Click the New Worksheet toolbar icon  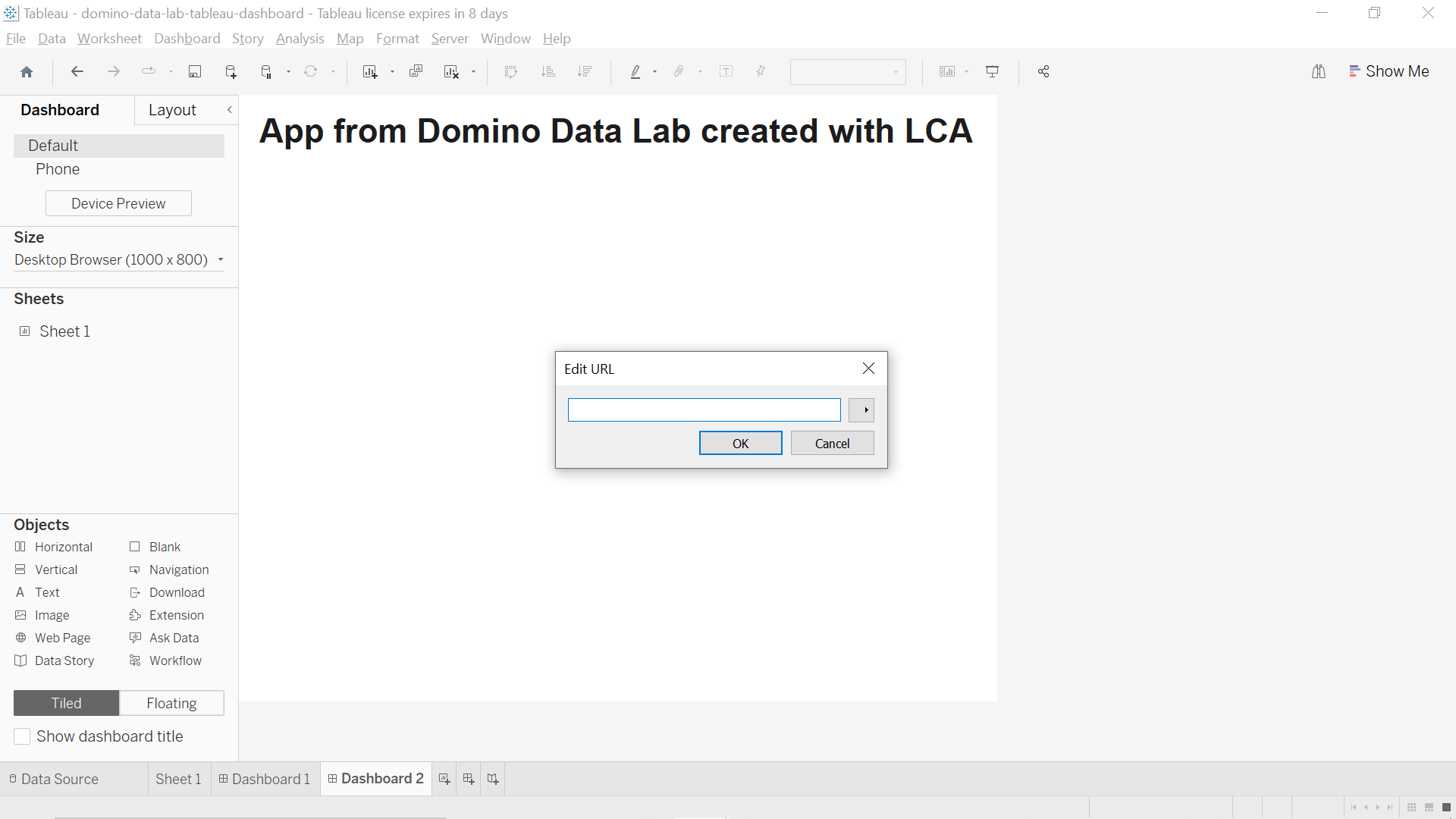(x=370, y=71)
